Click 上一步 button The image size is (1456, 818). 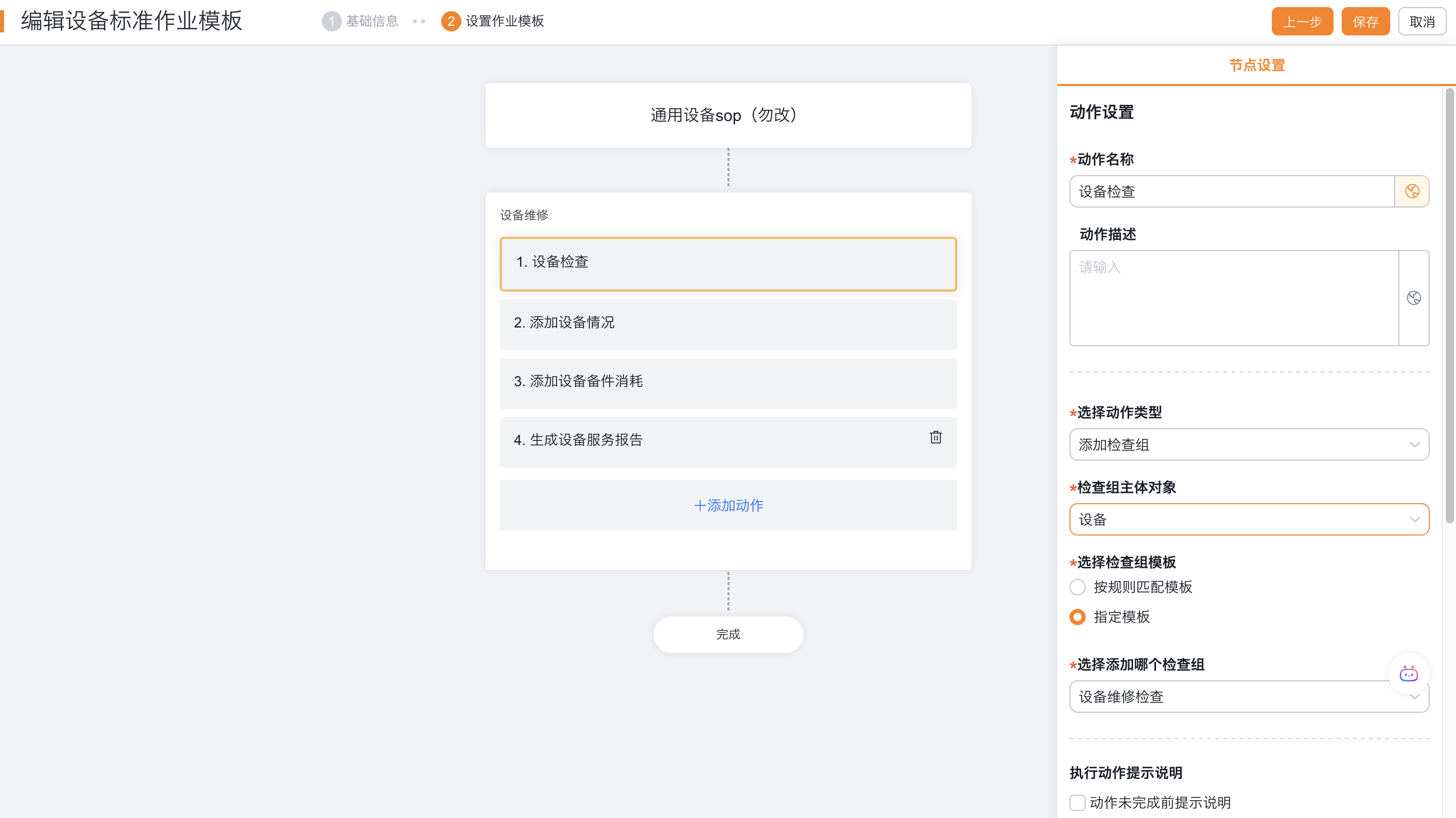coord(1302,22)
